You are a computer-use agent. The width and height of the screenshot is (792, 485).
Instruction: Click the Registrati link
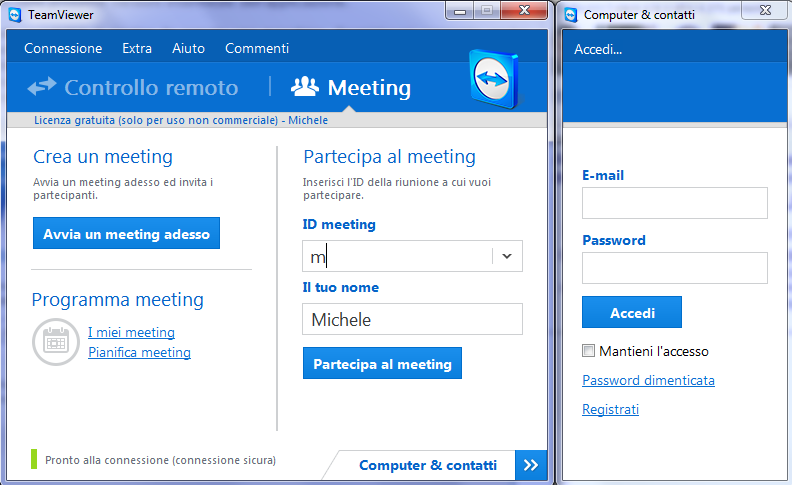(610, 409)
